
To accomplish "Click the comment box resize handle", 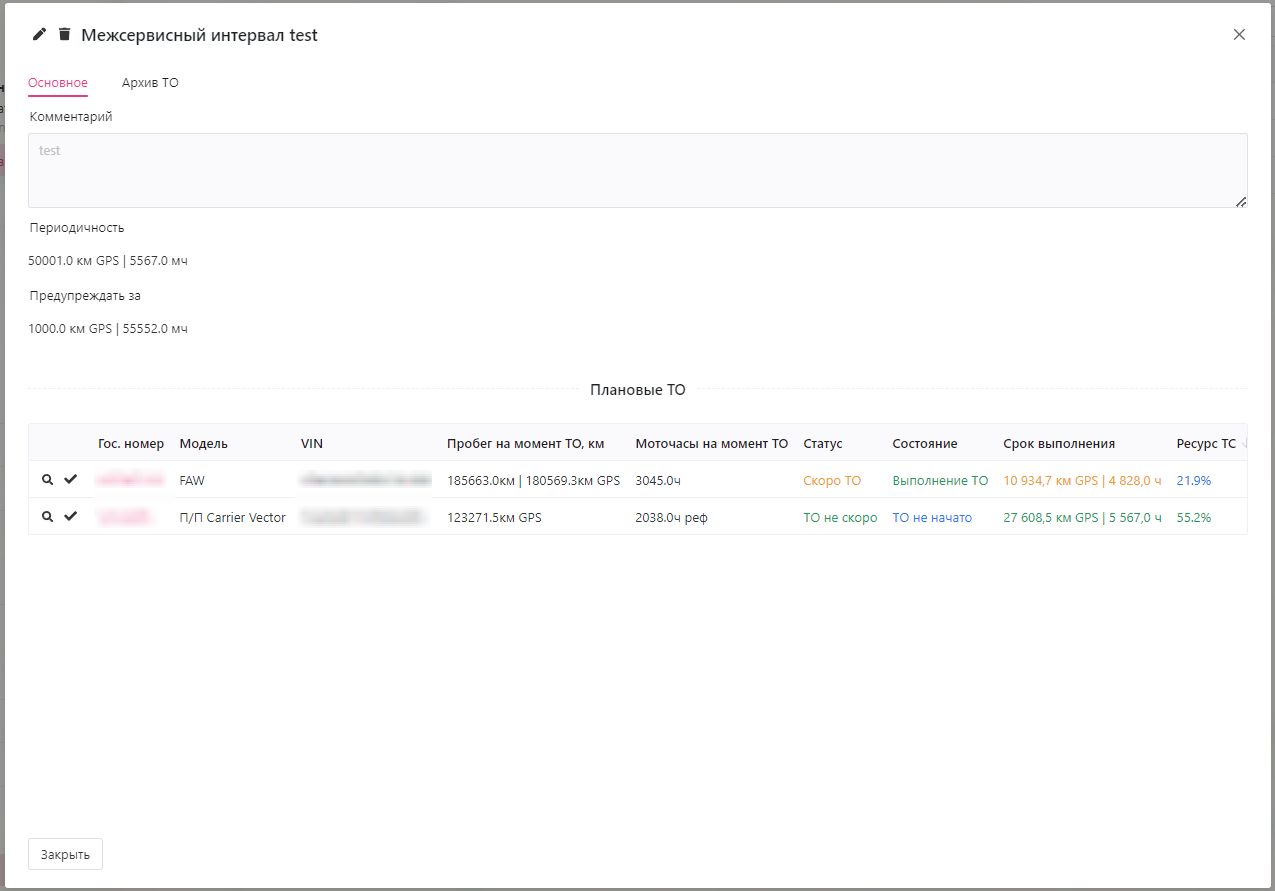I will [x=1241, y=202].
